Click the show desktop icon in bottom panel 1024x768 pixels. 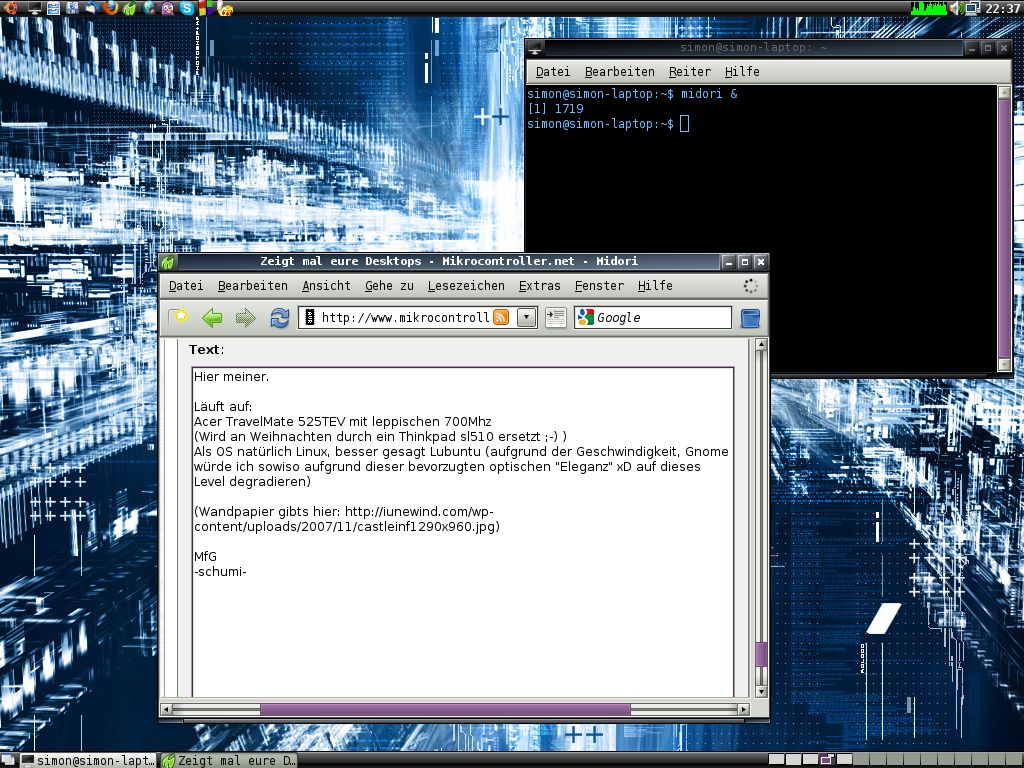(8, 760)
